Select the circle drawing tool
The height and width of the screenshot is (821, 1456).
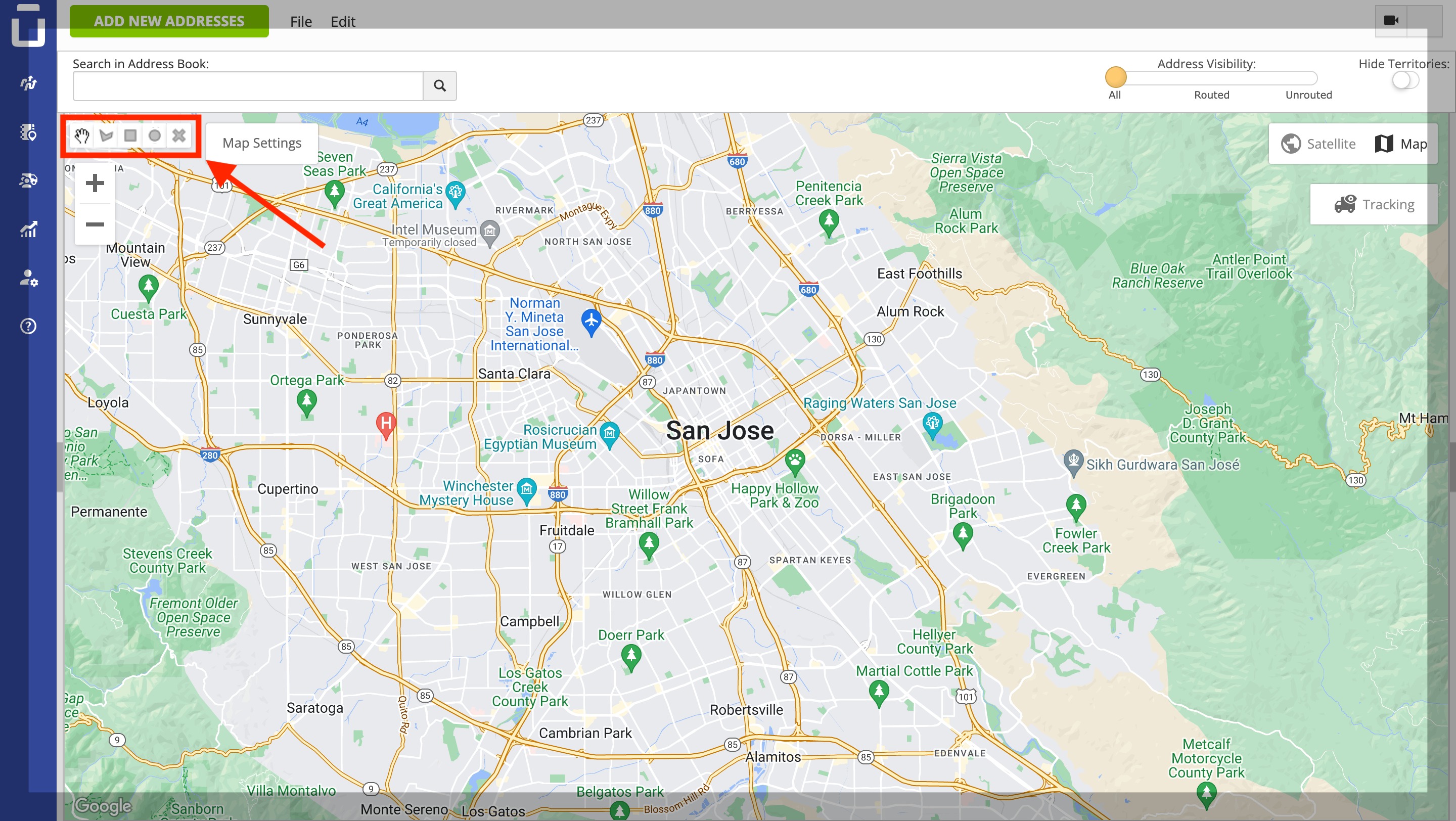tap(154, 135)
